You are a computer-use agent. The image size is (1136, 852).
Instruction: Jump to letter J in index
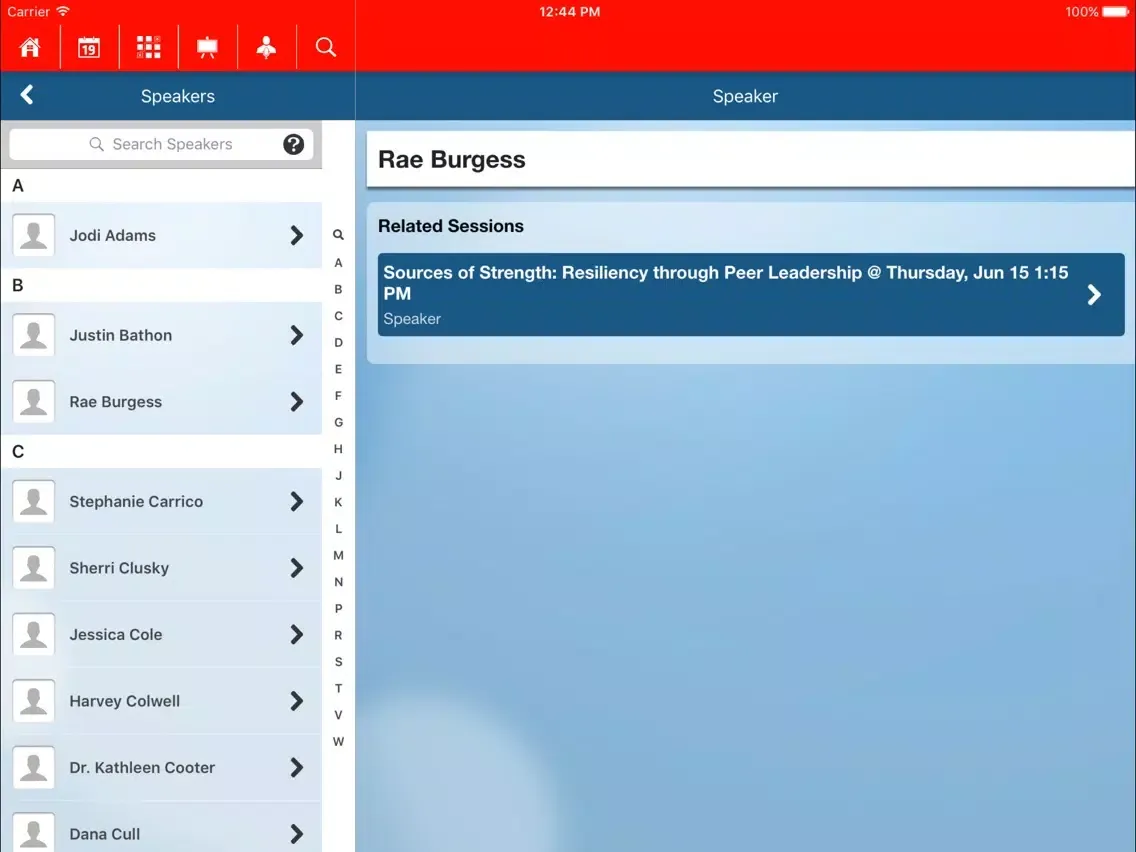coord(338,475)
